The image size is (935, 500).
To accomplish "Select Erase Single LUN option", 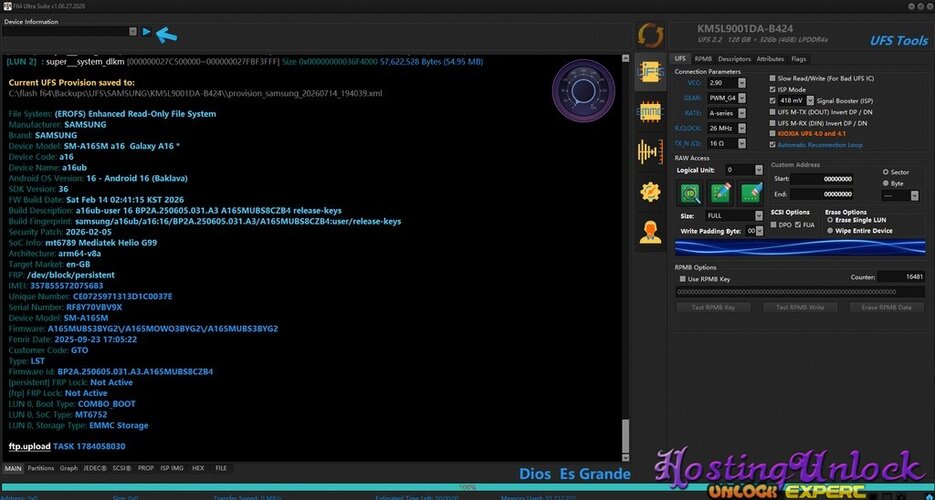I will 830,220.
